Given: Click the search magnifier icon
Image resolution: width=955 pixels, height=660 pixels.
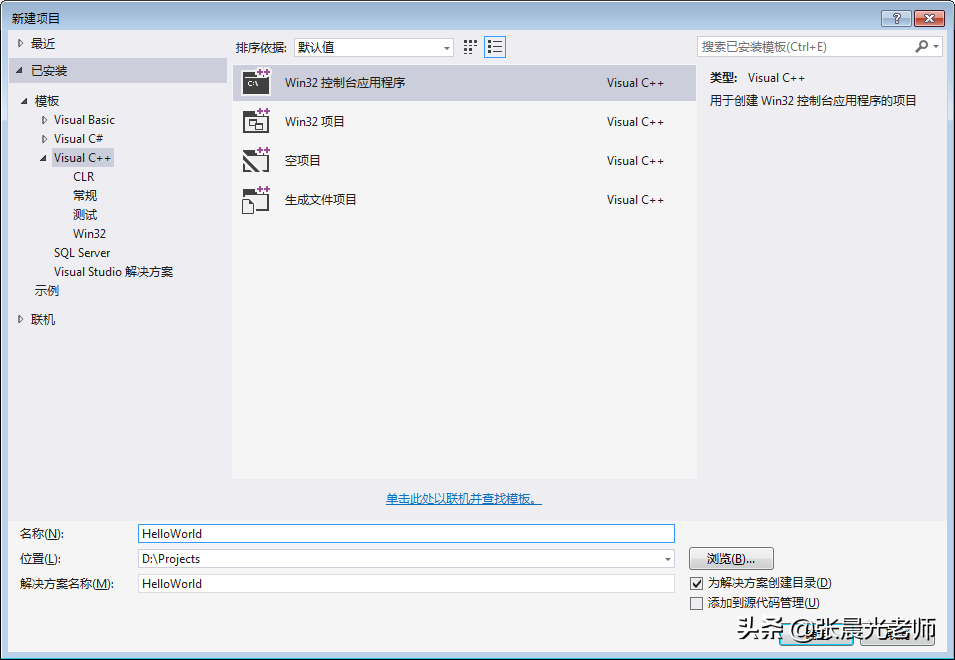Looking at the screenshot, I should click(x=921, y=46).
